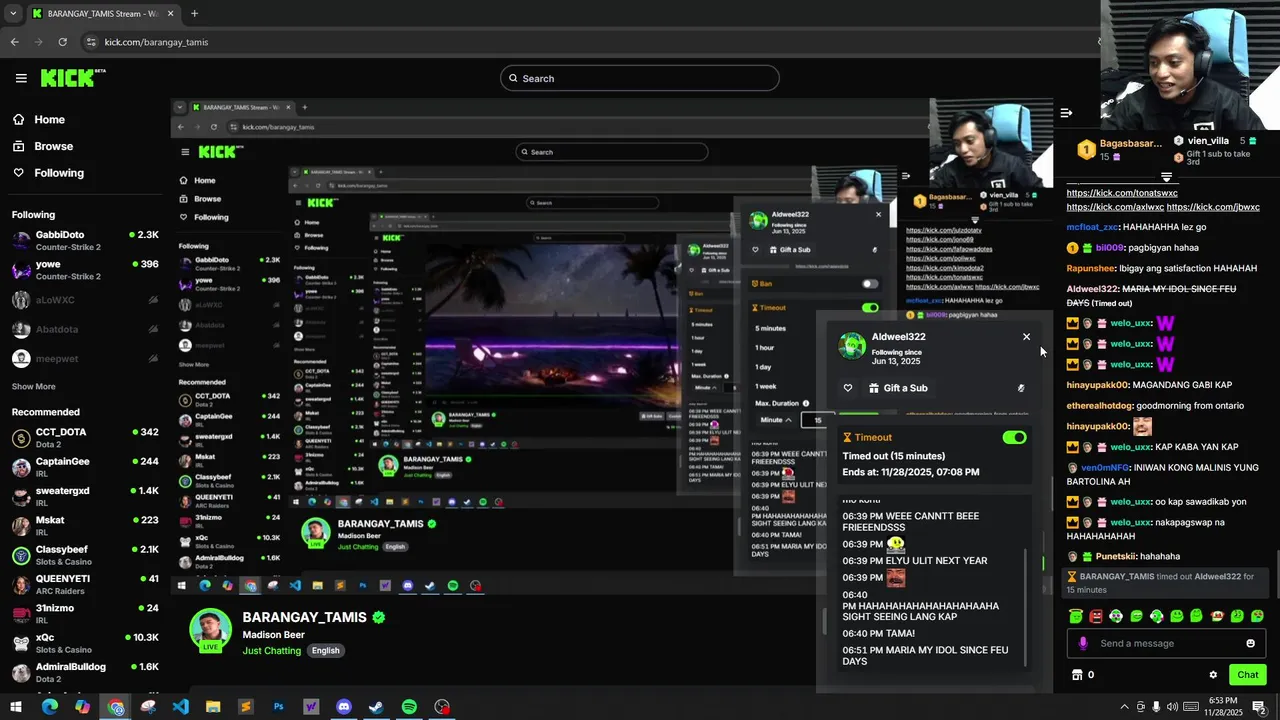Open browser tab search dropdown
Image resolution: width=1280 pixels, height=720 pixels.
click(14, 13)
